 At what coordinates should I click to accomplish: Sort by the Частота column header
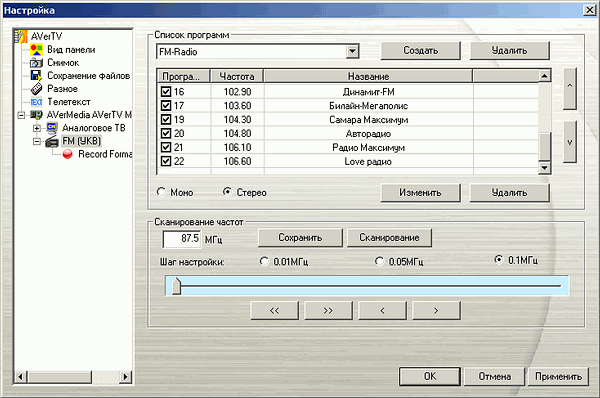[x=237, y=76]
